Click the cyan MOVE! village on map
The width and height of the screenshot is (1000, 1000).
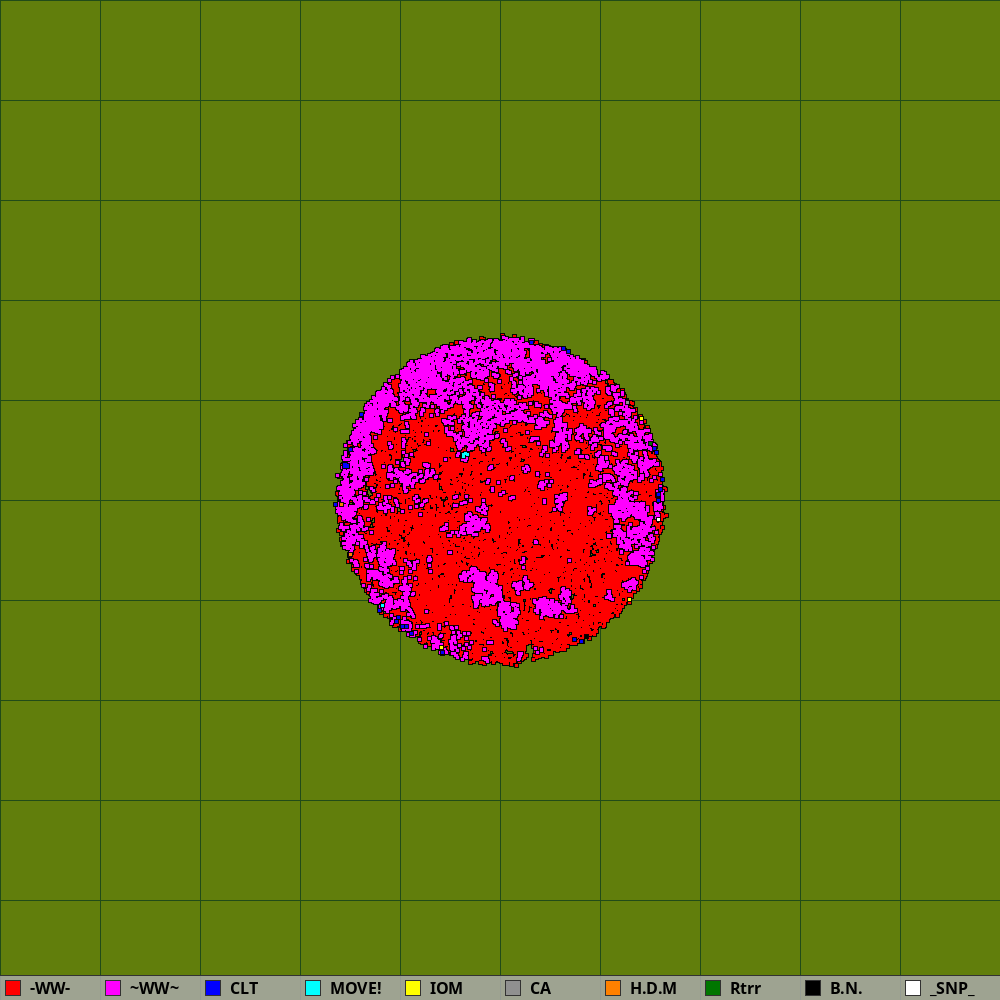point(465,455)
